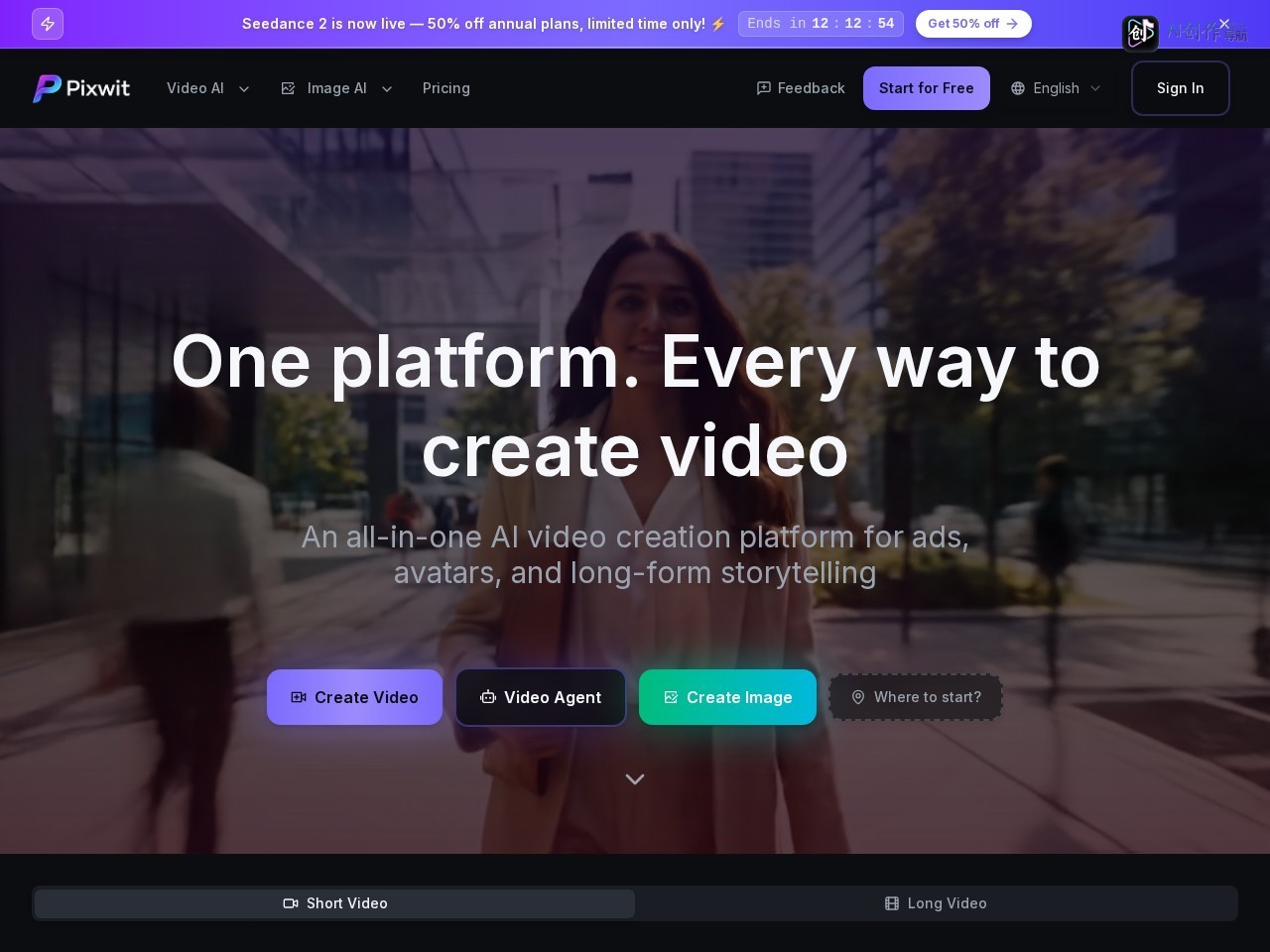Viewport: 1270px width, 952px height.
Task: Click the lightning bolt icon in banner
Action: click(x=48, y=24)
